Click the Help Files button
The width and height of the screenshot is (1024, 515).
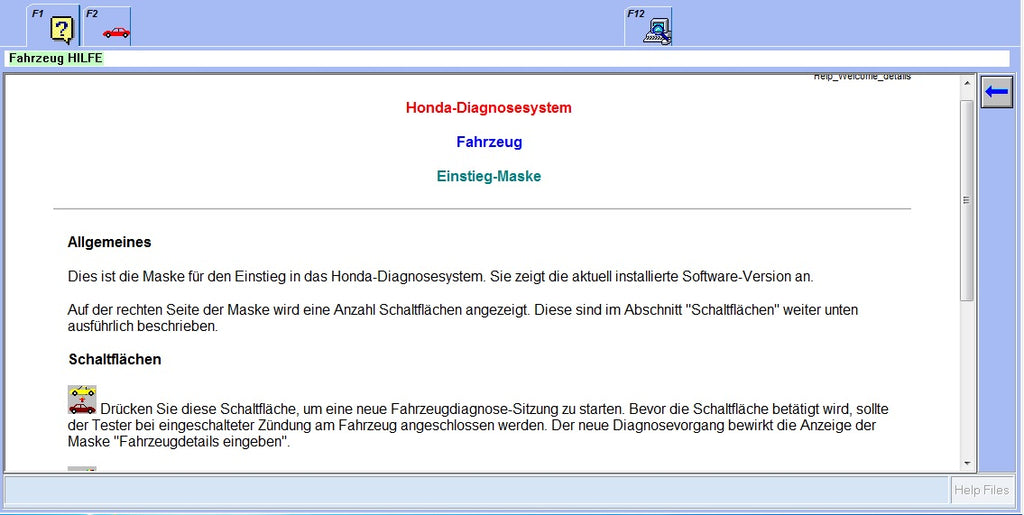pyautogui.click(x=982, y=490)
